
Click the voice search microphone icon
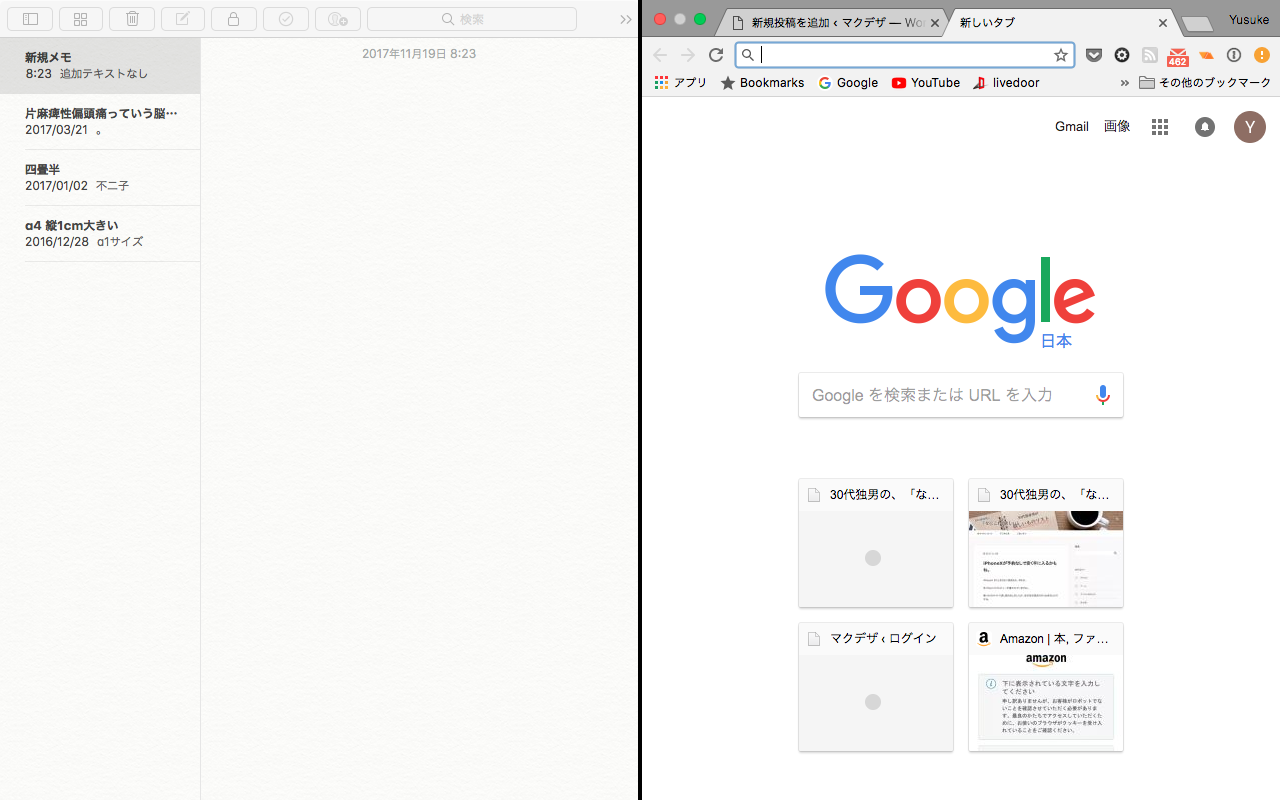coord(1102,395)
